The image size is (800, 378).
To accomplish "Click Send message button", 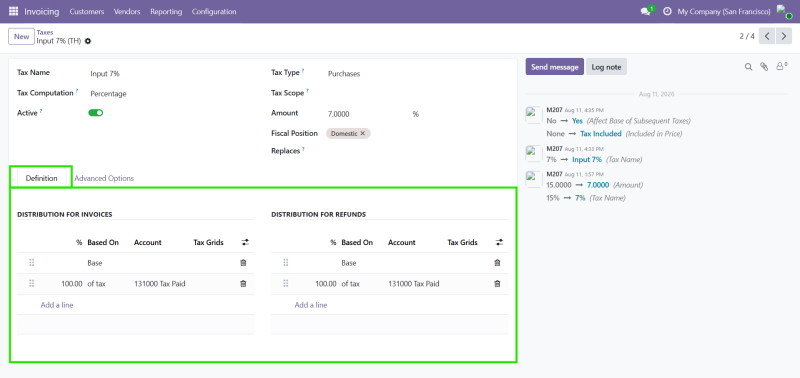I will (x=555, y=67).
